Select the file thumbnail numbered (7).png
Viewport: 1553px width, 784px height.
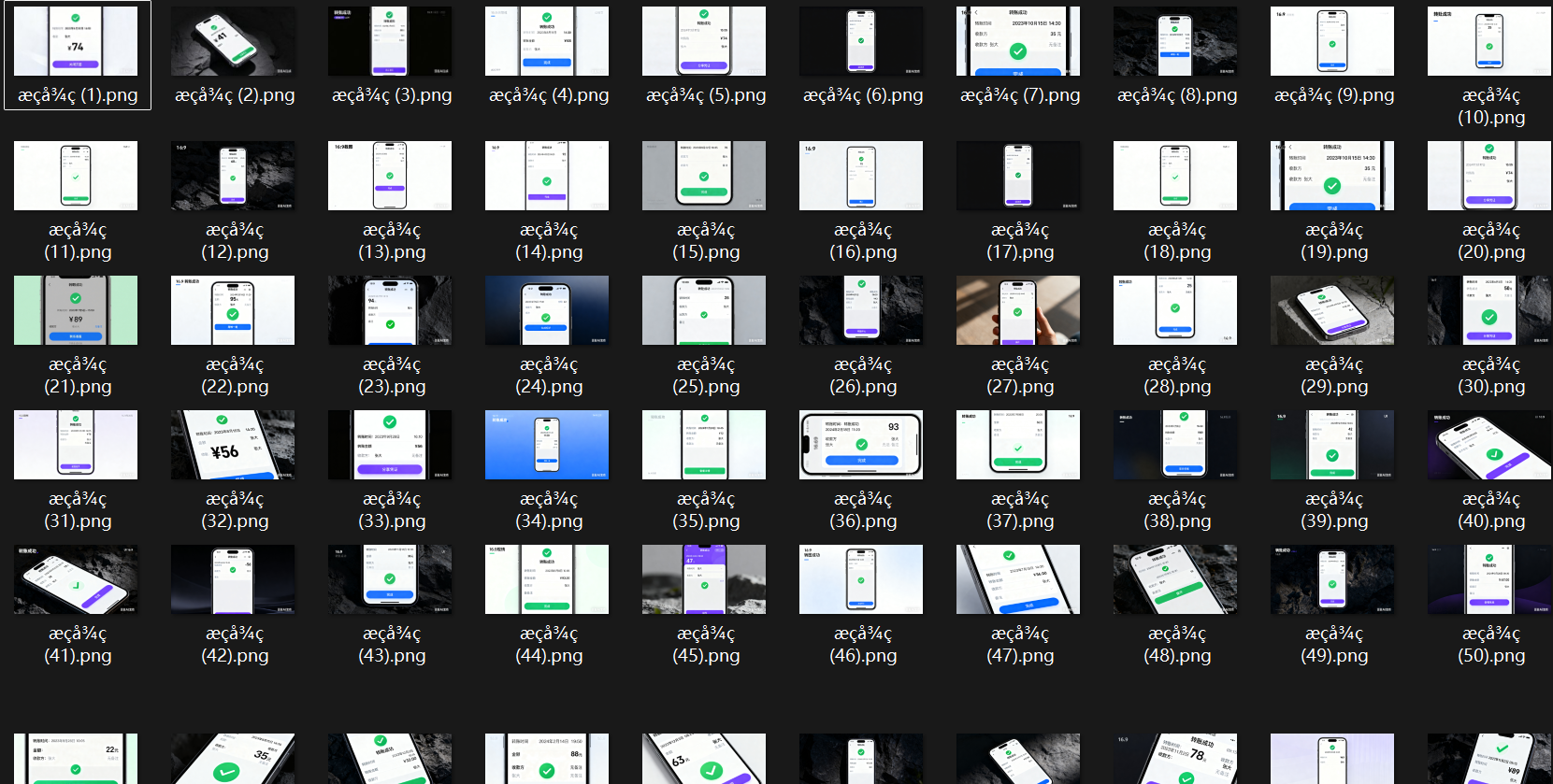pos(1018,41)
